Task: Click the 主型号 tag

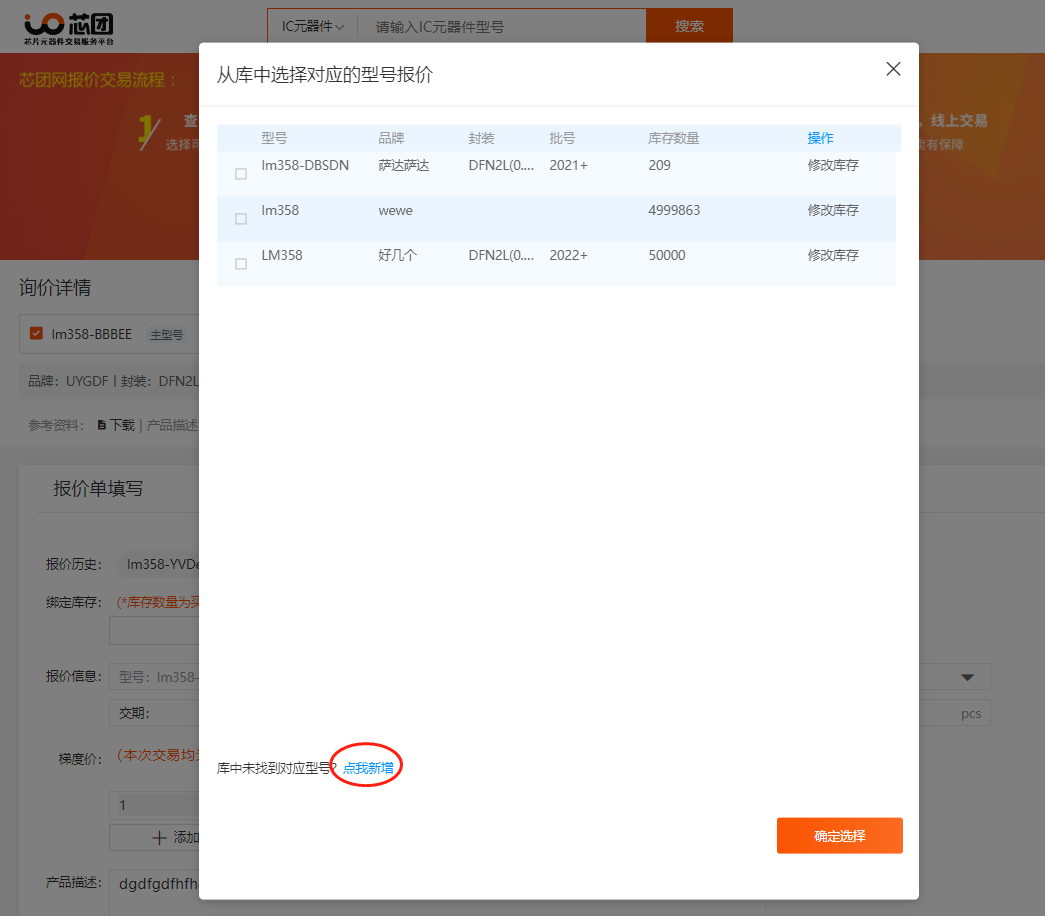Action: pyautogui.click(x=166, y=335)
